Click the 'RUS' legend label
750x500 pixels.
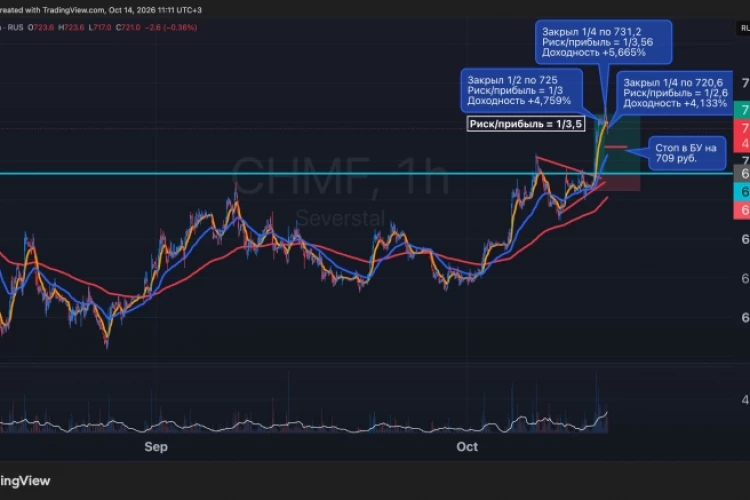15,28
